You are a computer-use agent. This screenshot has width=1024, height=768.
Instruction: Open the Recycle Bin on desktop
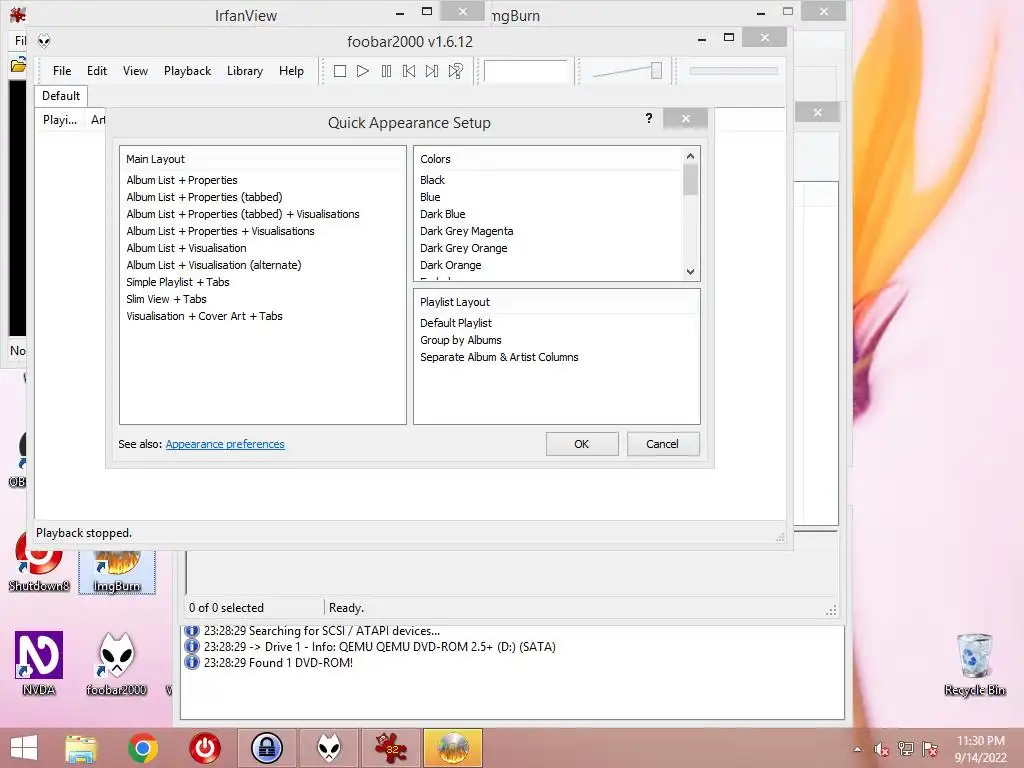click(974, 664)
